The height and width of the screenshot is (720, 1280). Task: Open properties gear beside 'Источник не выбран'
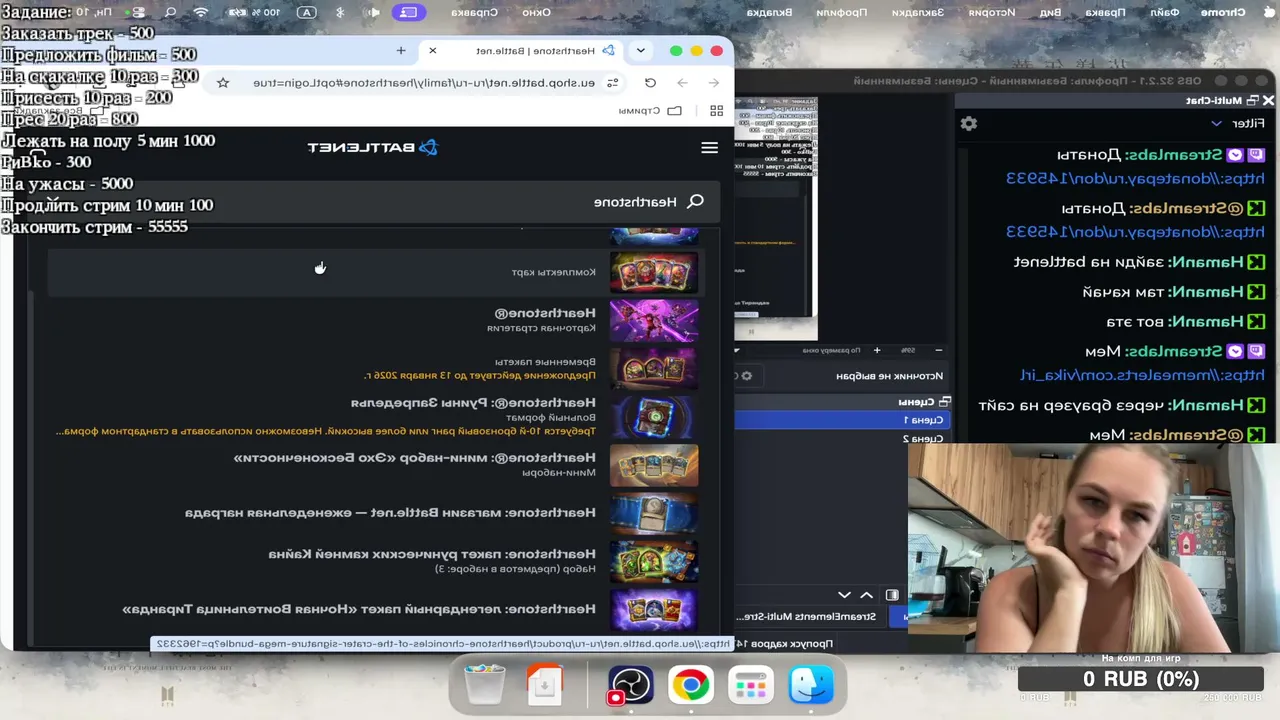point(746,376)
